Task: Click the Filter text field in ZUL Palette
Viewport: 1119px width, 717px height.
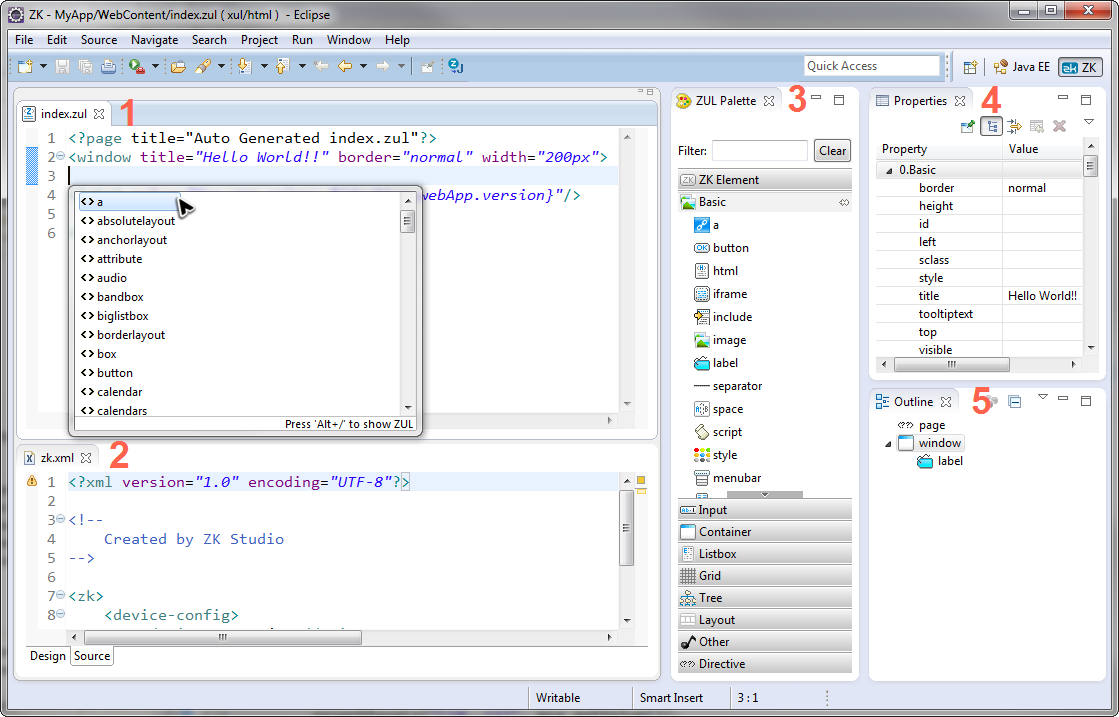Action: click(760, 151)
